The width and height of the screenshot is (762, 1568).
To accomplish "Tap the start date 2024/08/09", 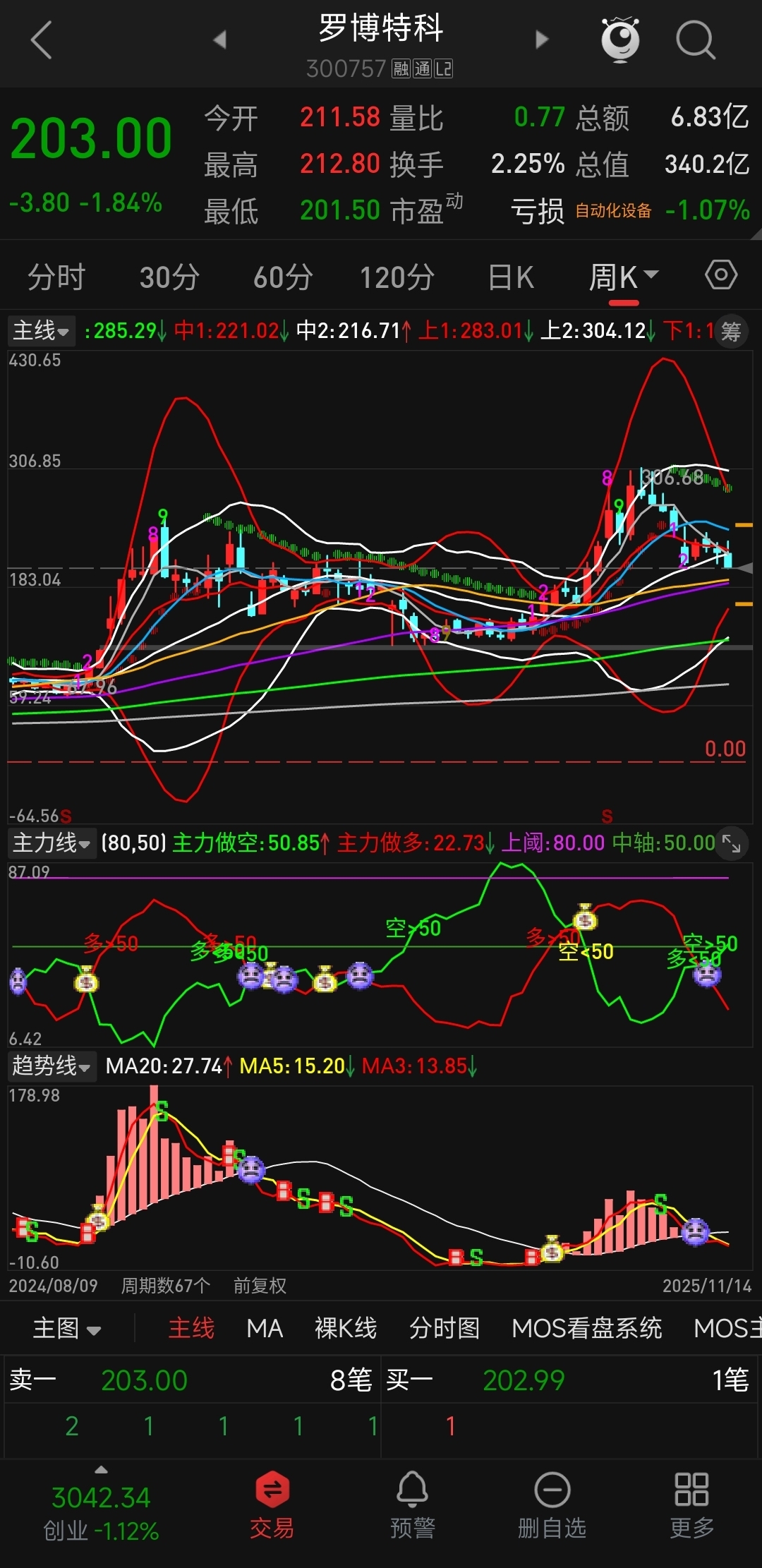I will (x=53, y=1286).
